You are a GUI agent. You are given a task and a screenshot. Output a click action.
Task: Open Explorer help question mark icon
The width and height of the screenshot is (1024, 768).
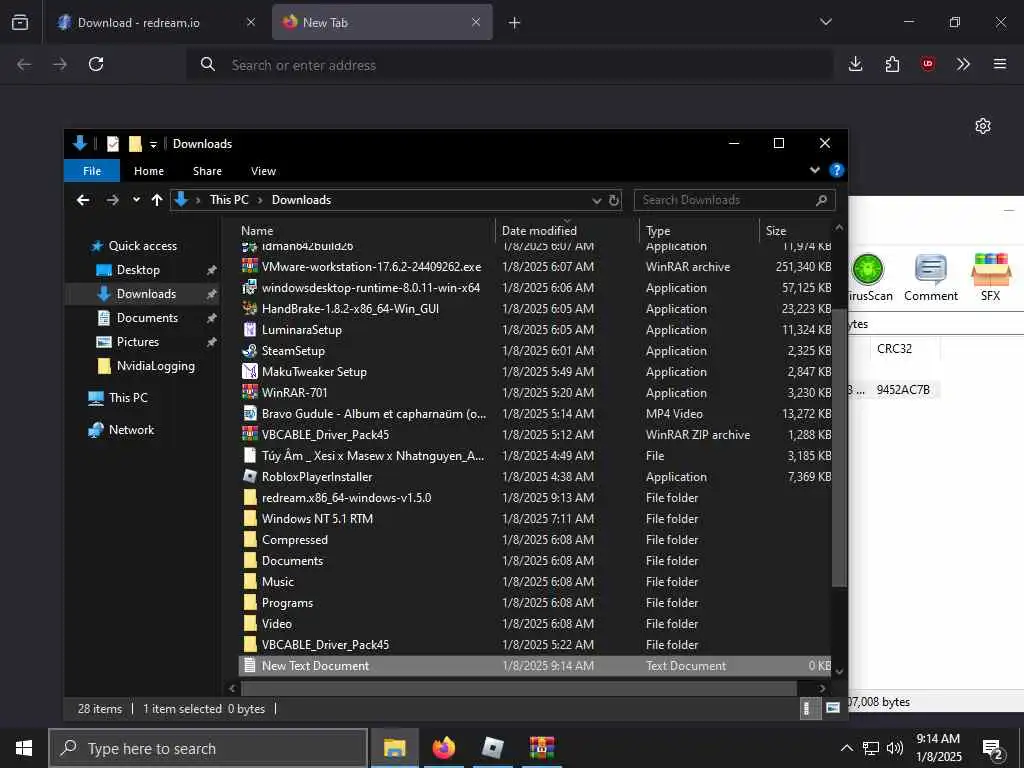click(837, 170)
